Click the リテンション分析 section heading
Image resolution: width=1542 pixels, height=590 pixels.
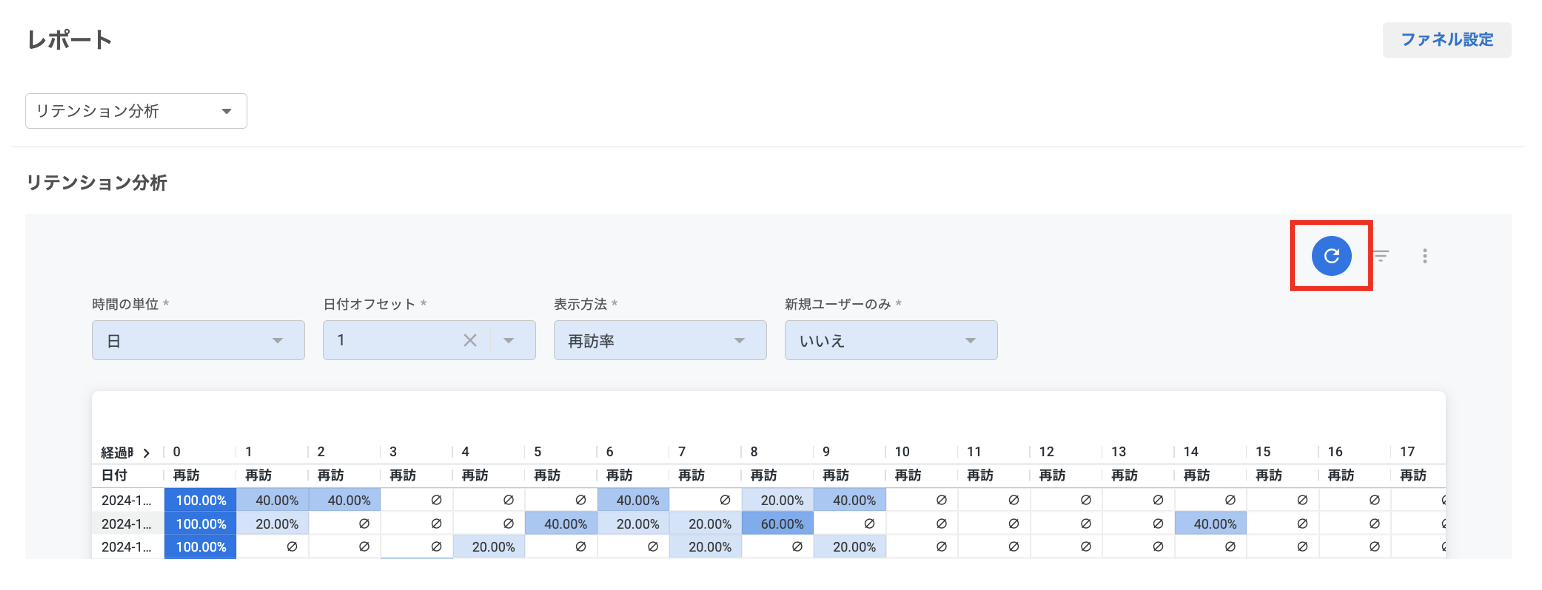[97, 182]
